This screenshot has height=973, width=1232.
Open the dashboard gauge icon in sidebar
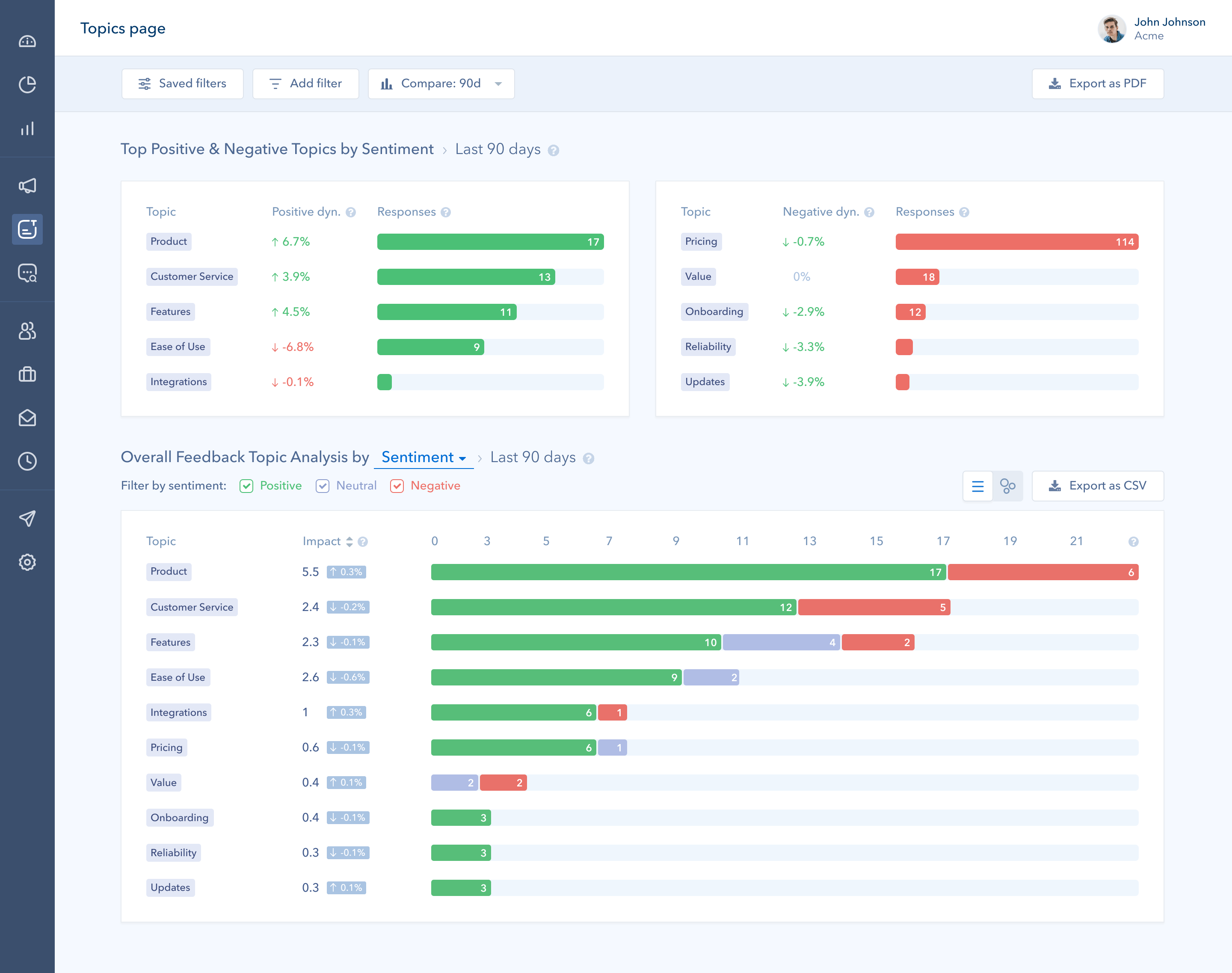pos(27,41)
